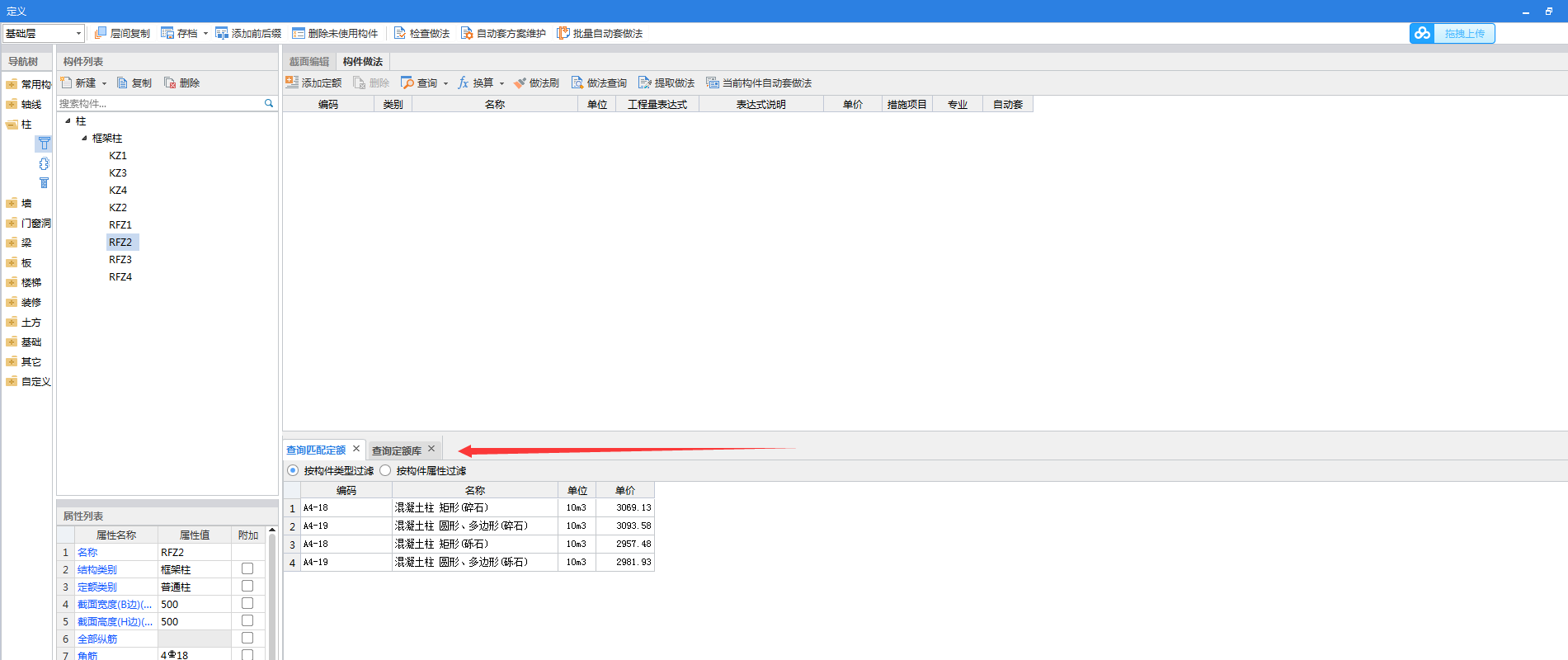Viewport: 1568px width, 660px height.
Task: Click the 工程量表达式 column header
Action: [657, 104]
